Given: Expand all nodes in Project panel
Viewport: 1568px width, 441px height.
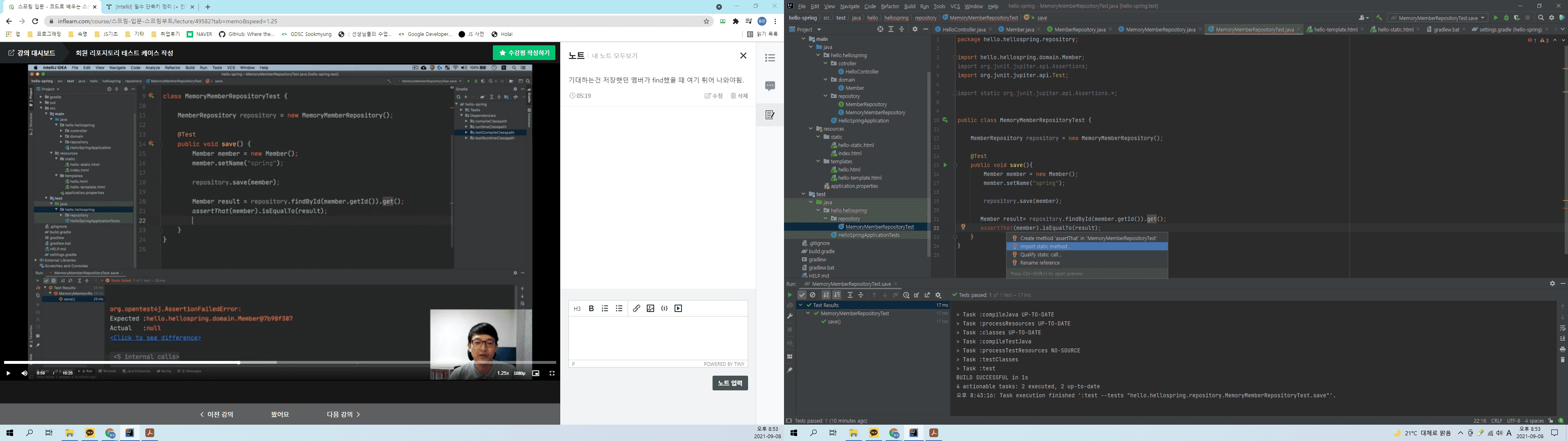Looking at the screenshot, I should 891,29.
